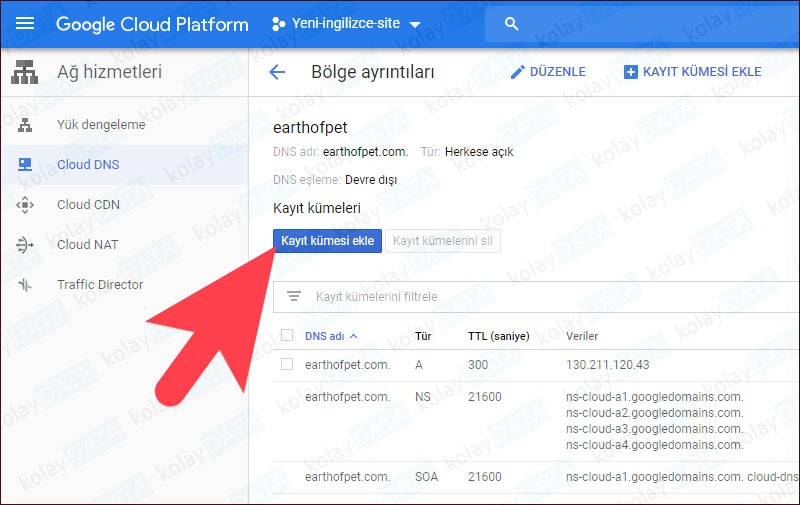Click the Cloud CDN icon
This screenshot has width=800, height=505.
point(25,205)
